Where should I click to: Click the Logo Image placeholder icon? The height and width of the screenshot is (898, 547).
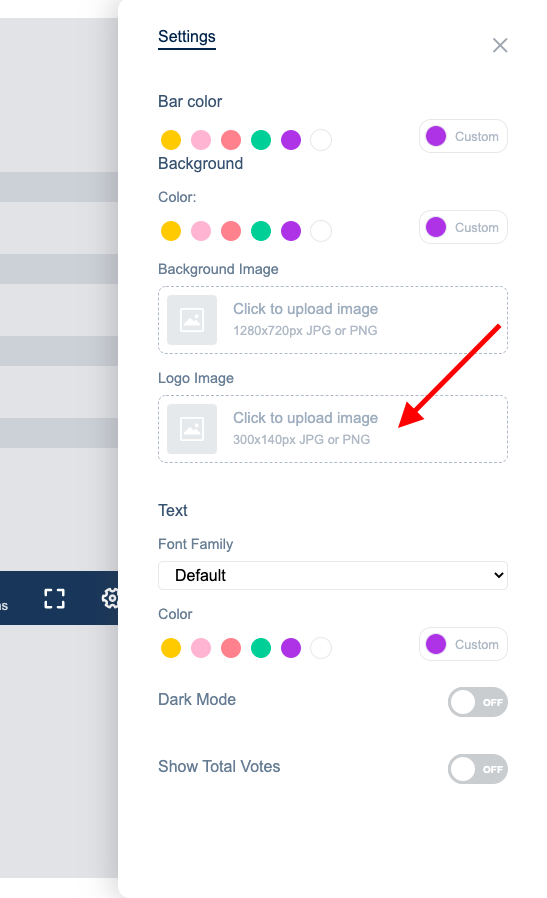coord(192,429)
